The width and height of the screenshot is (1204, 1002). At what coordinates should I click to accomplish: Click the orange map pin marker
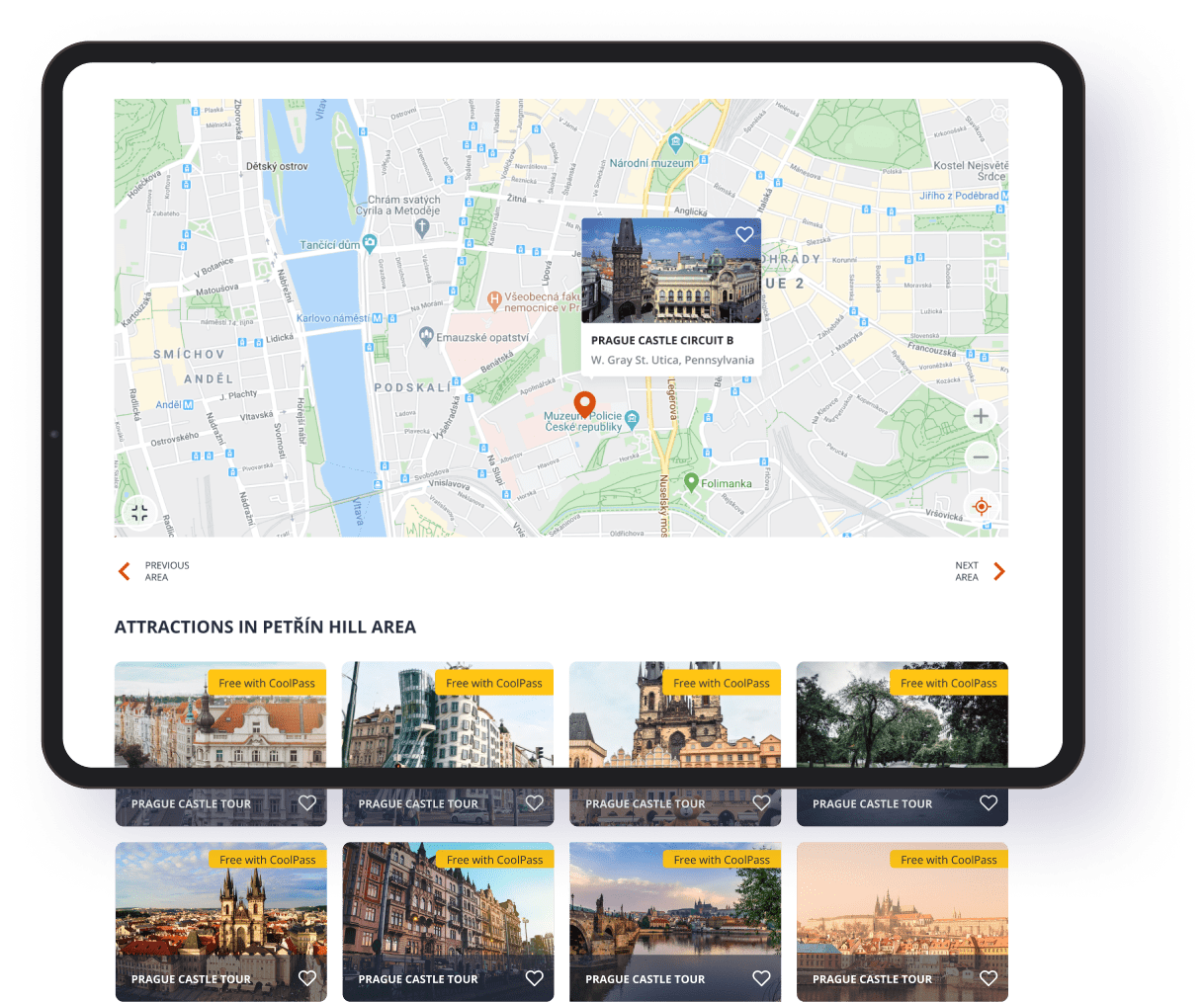pos(584,405)
